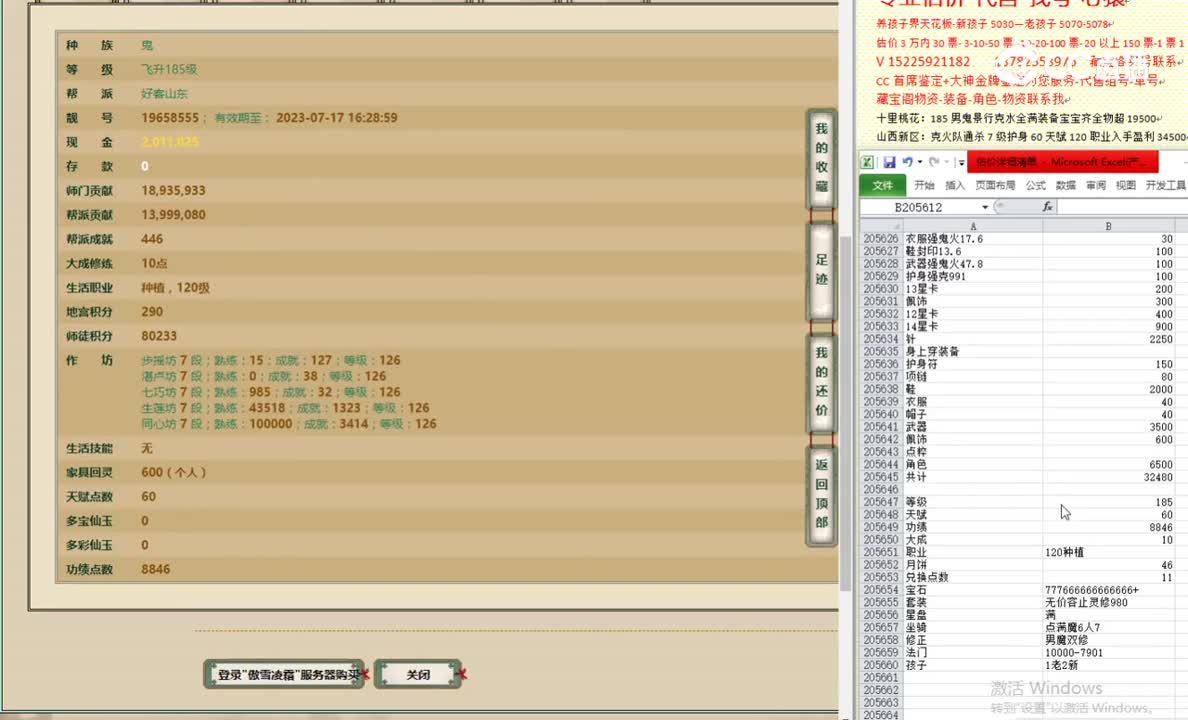
Task: Select column B header in Excel
Action: tap(1108, 226)
